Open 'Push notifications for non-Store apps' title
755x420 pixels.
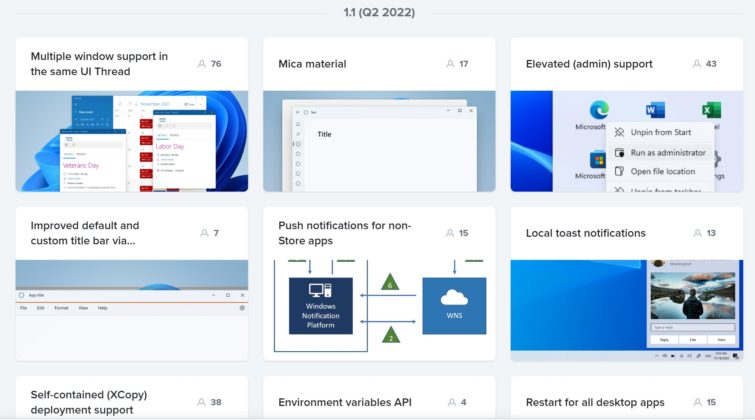345,233
